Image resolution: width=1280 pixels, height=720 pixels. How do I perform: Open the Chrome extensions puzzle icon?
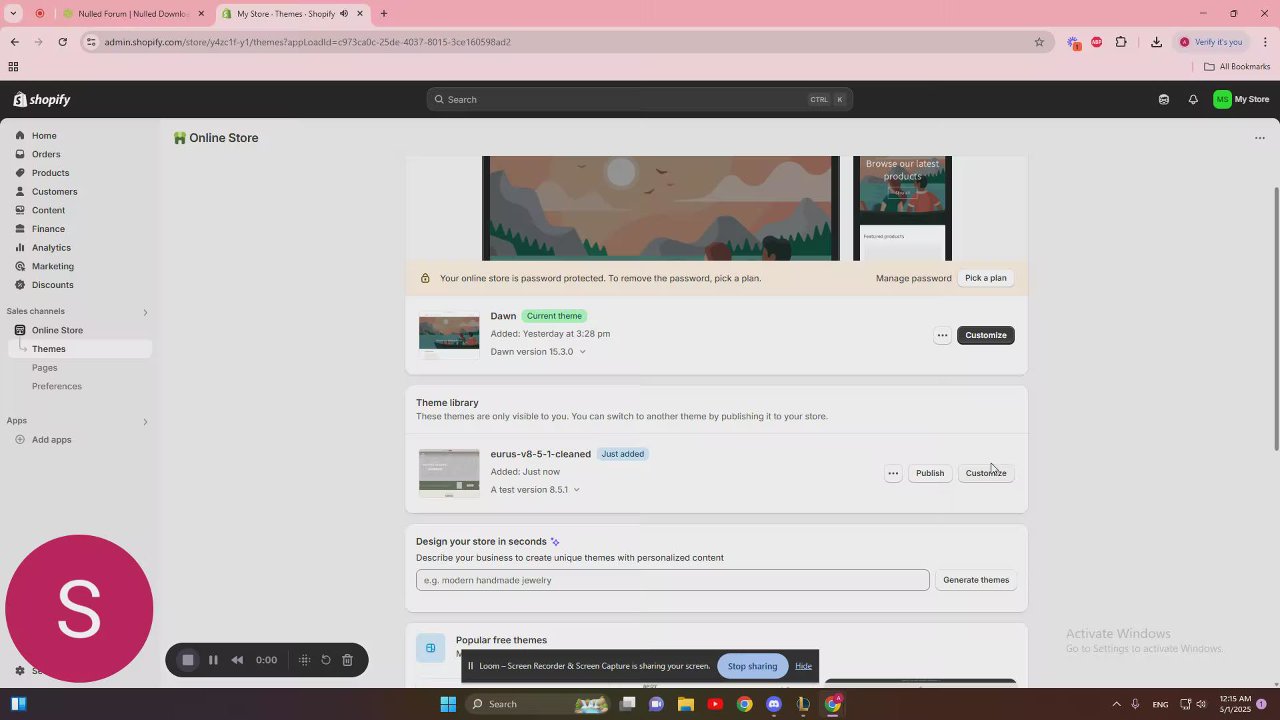pos(1121,42)
